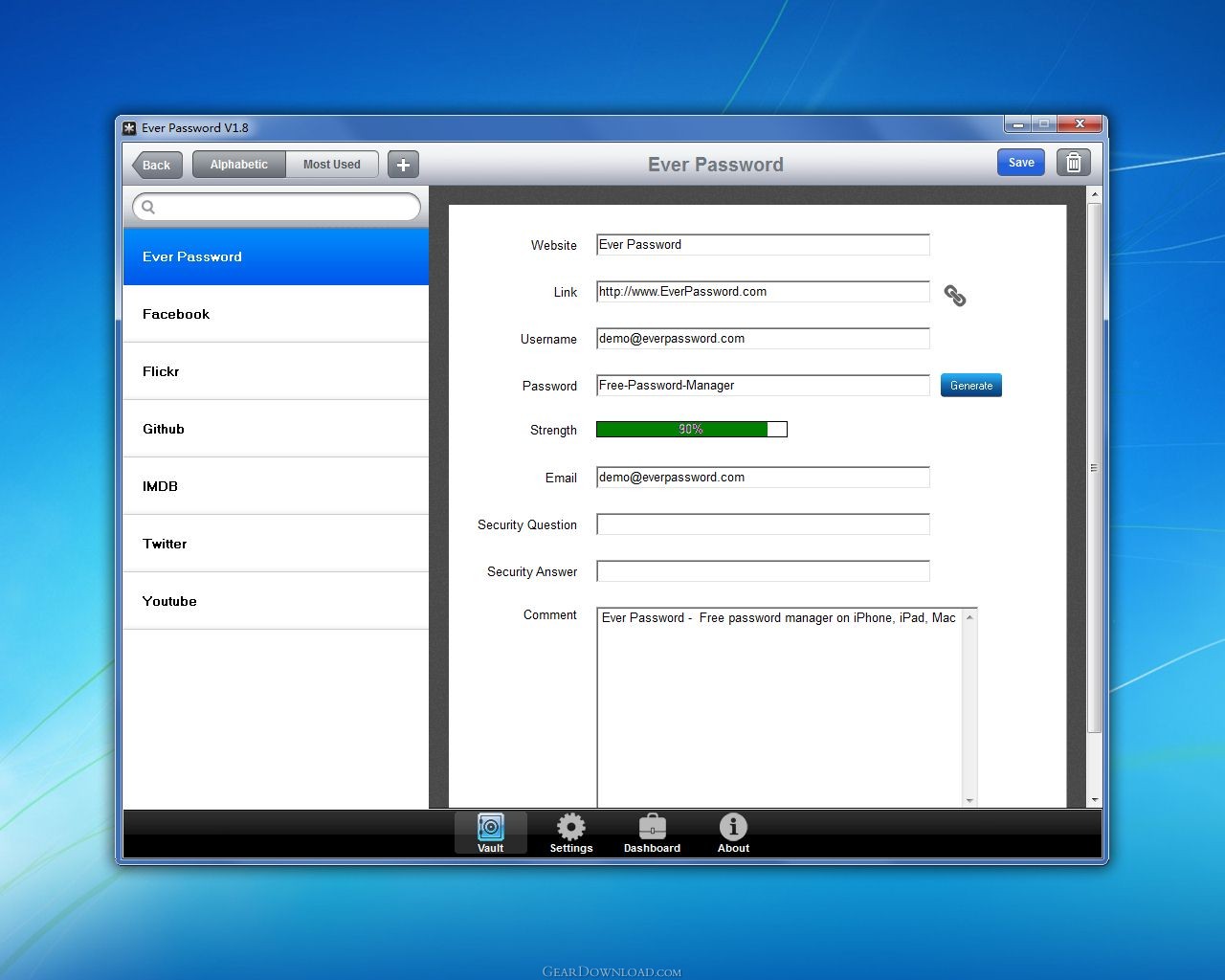Click the detail pane scrollbar up arrow
1225x980 pixels.
pyautogui.click(x=1095, y=194)
